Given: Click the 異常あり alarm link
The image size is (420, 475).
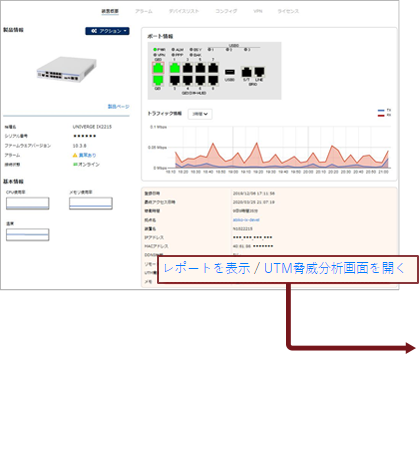Looking at the screenshot, I should 87,155.
